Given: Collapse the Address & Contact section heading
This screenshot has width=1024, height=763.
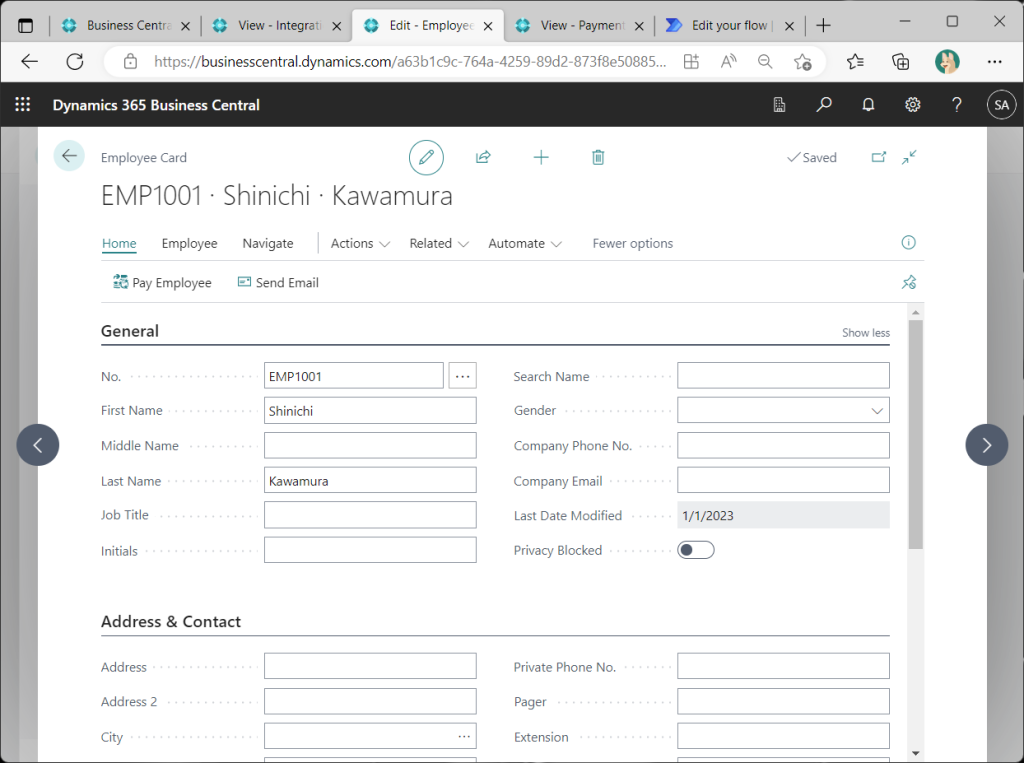Looking at the screenshot, I should (171, 621).
